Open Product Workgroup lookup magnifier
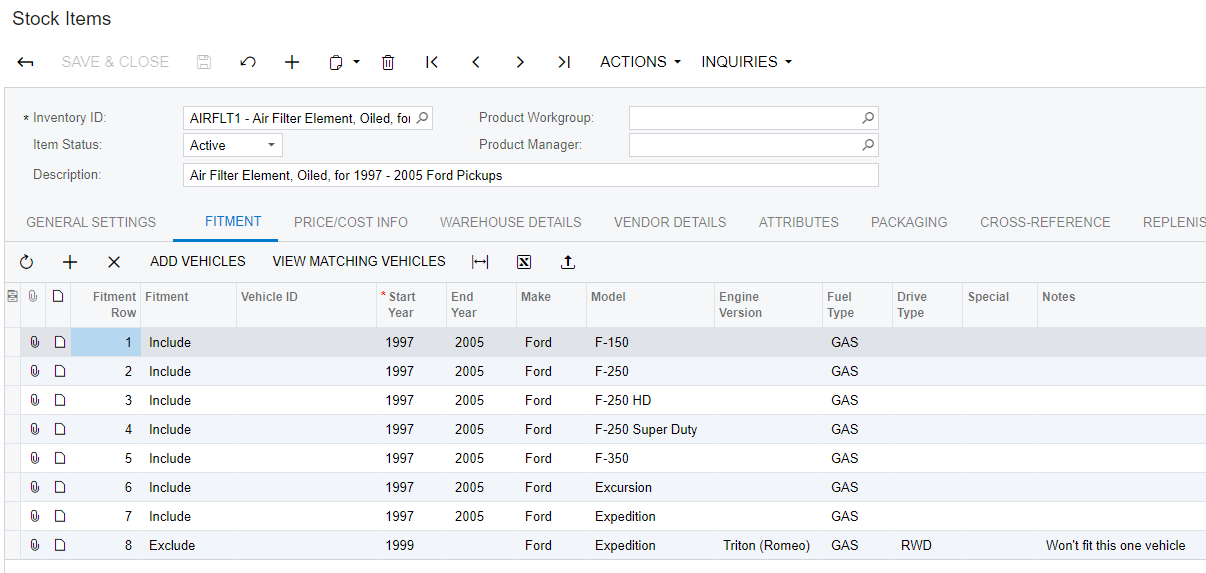 tap(868, 118)
